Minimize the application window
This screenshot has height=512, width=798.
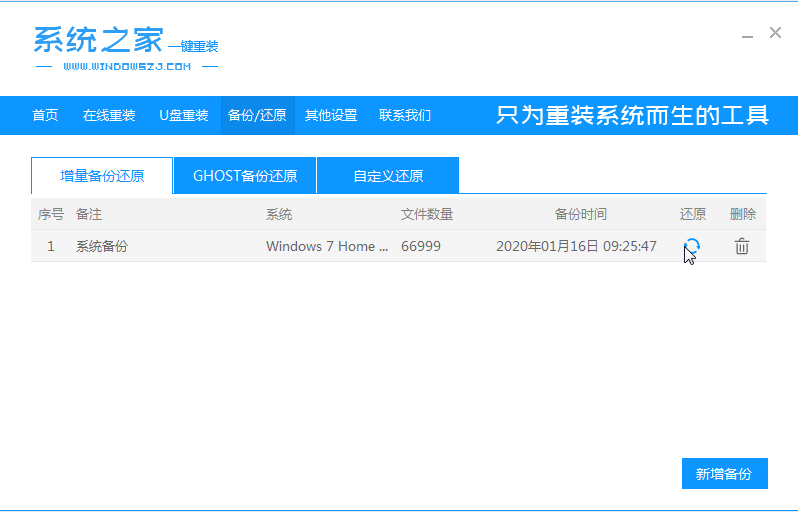tap(748, 34)
